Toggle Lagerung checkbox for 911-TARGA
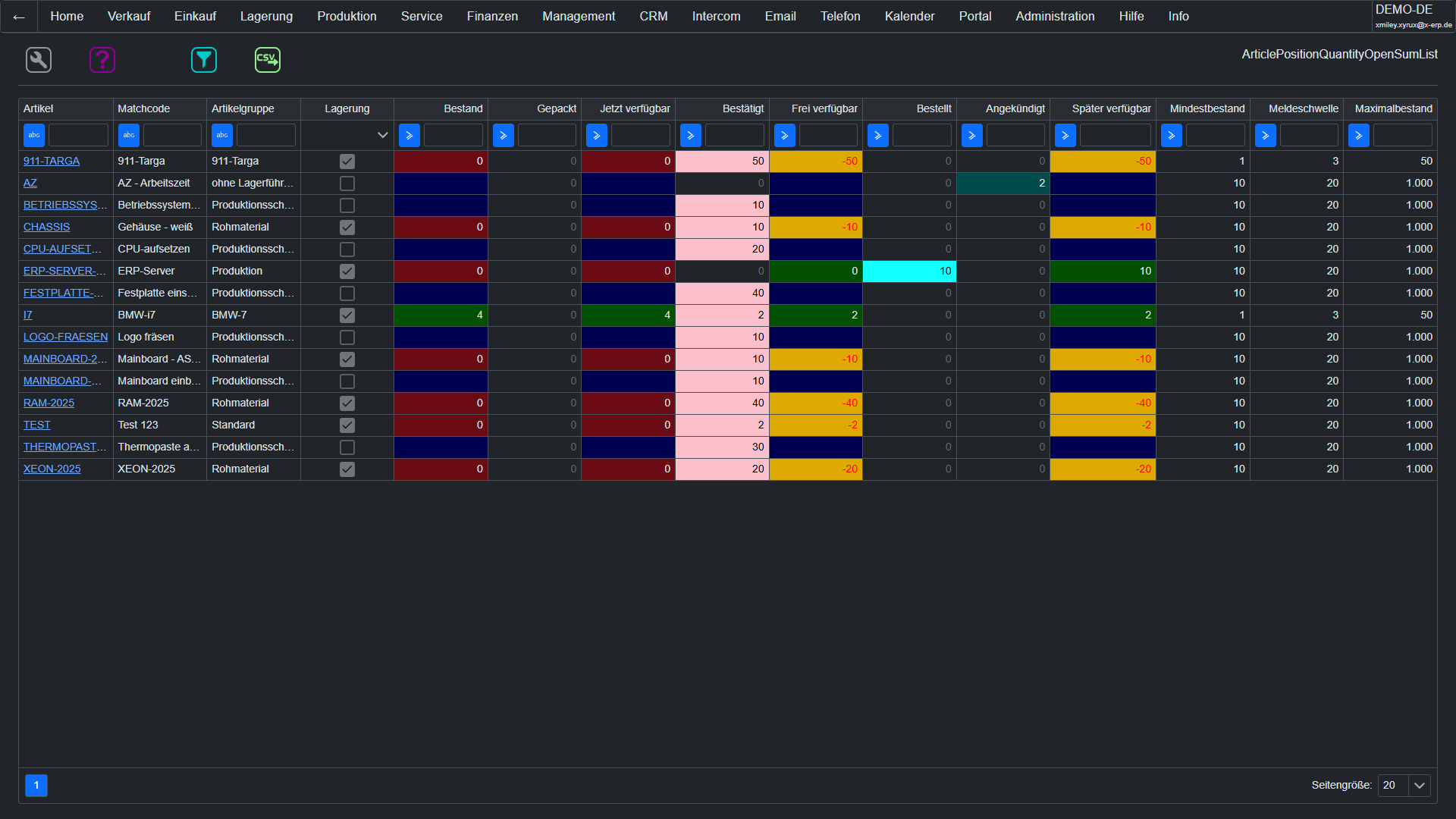Screen dimensions: 1456x819 coord(347,162)
